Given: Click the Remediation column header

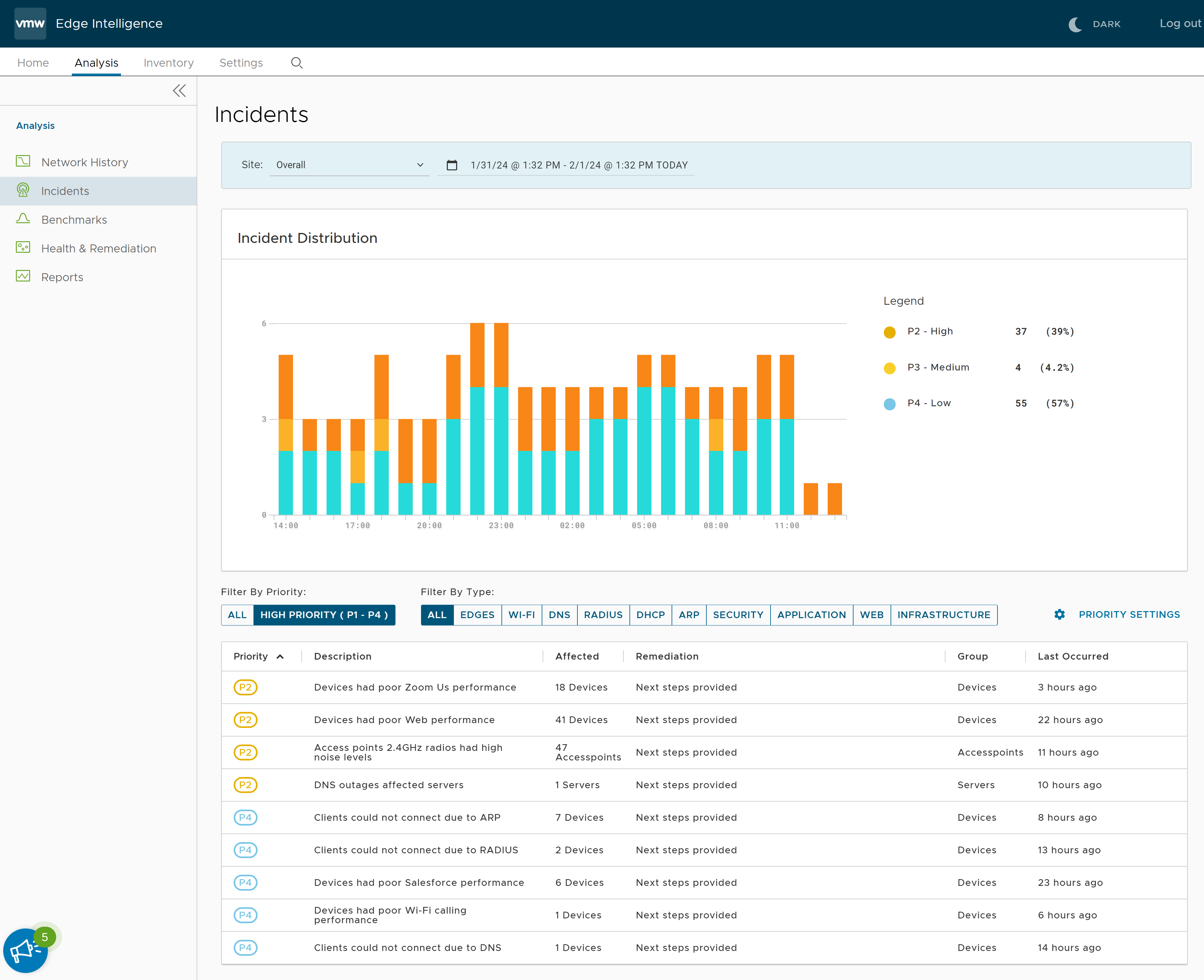Looking at the screenshot, I should click(x=667, y=656).
